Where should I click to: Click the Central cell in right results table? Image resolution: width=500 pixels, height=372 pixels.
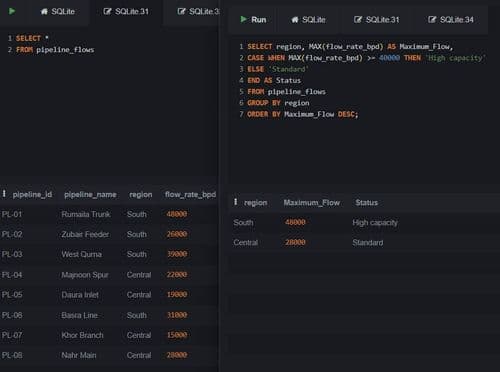pos(246,243)
